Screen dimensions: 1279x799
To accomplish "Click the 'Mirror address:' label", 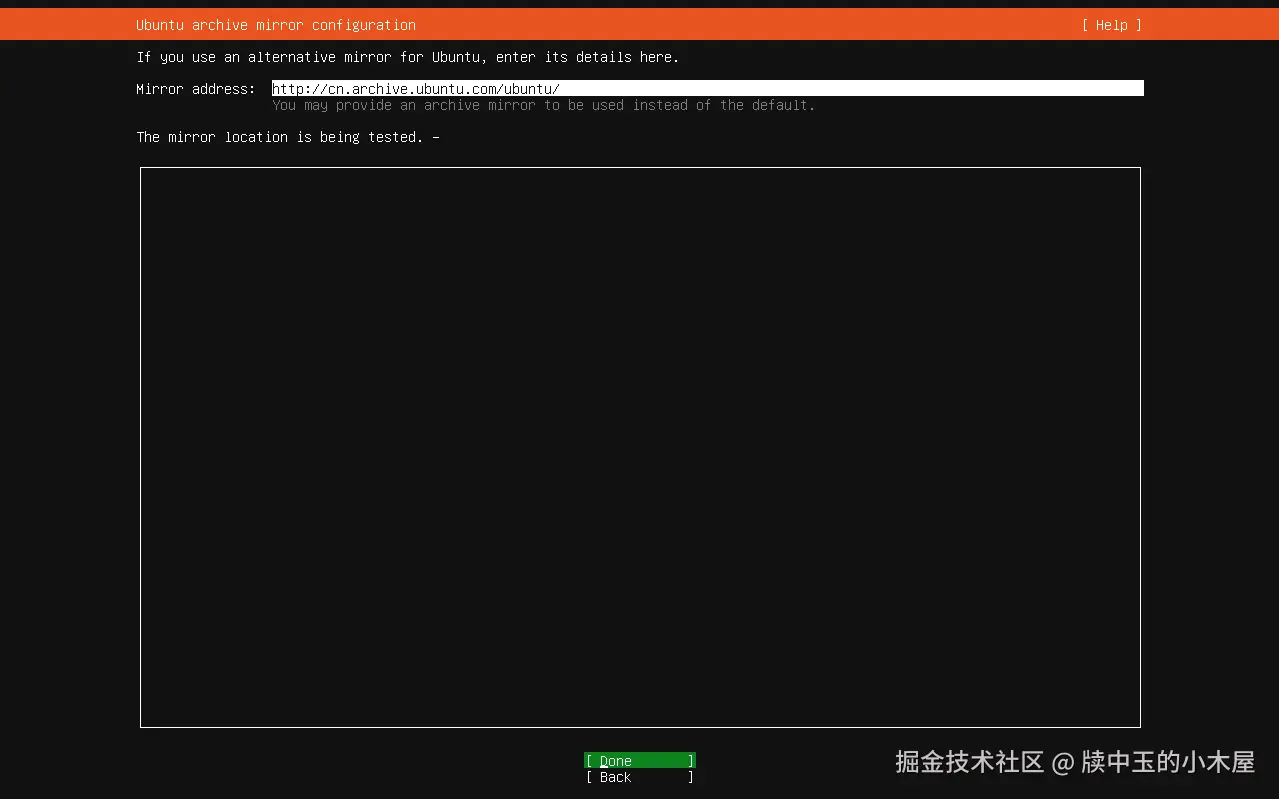I will [x=196, y=89].
